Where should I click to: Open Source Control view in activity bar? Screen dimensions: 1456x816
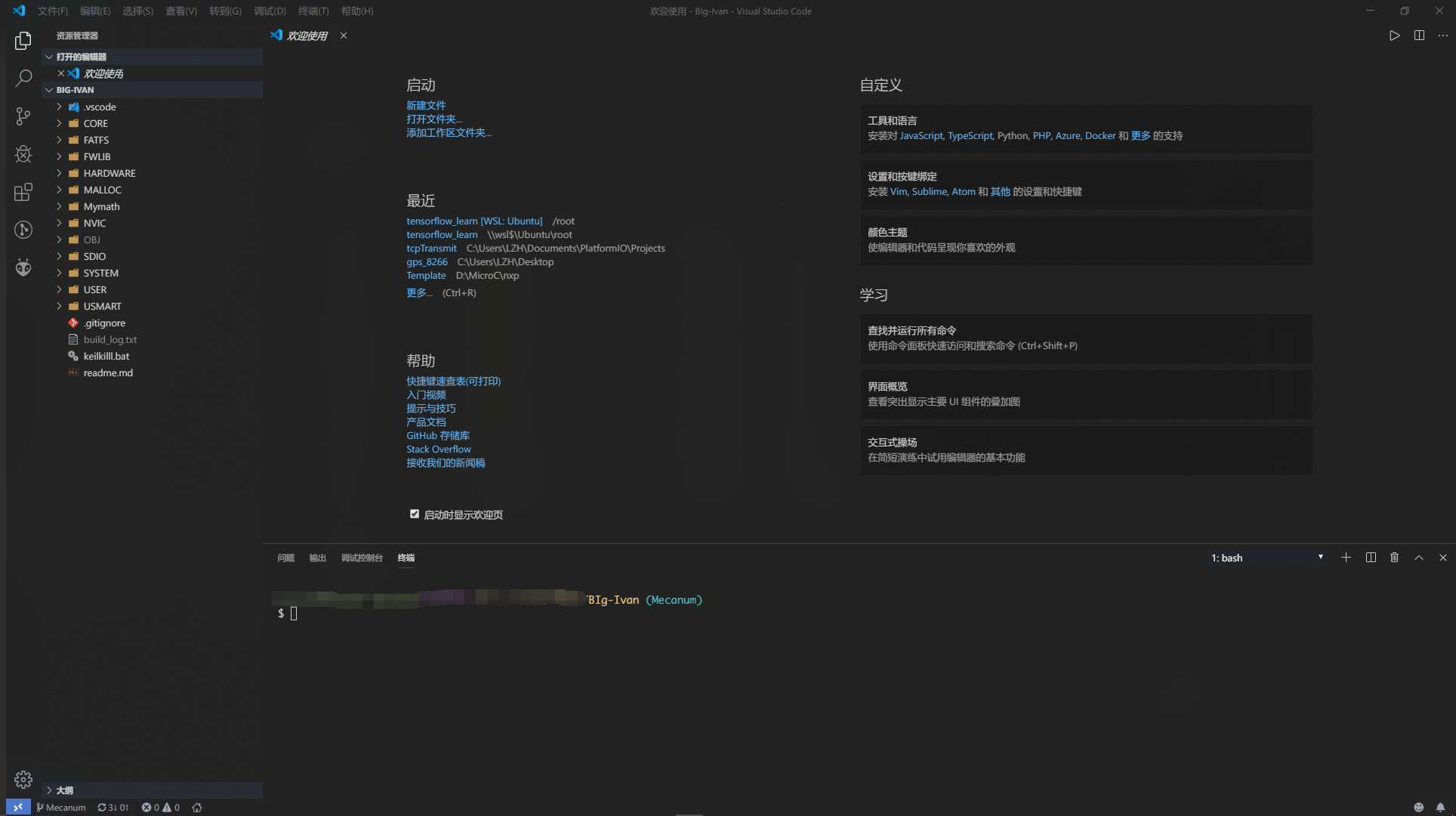tap(23, 116)
